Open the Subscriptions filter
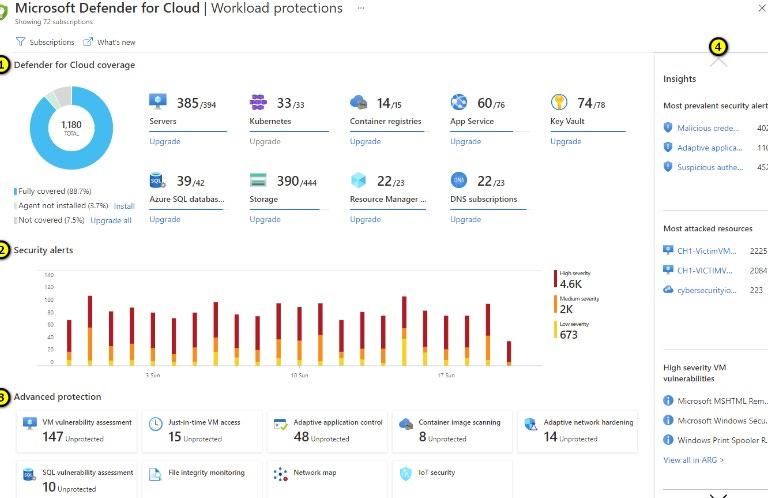 [x=45, y=42]
